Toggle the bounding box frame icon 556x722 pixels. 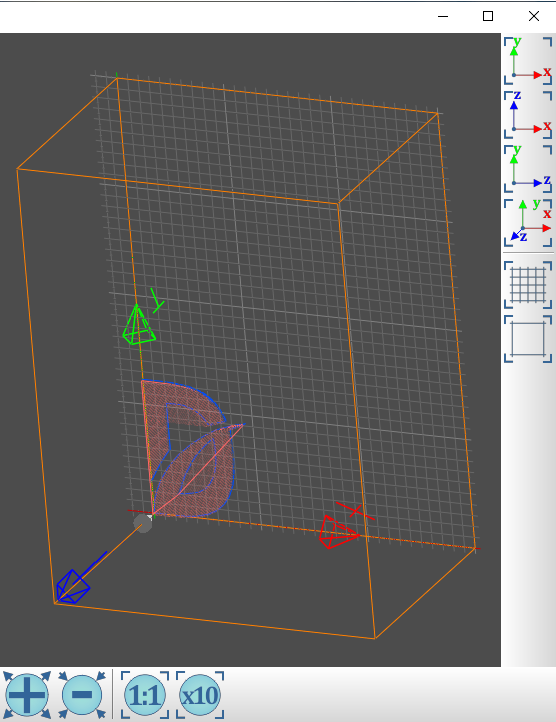point(528,339)
